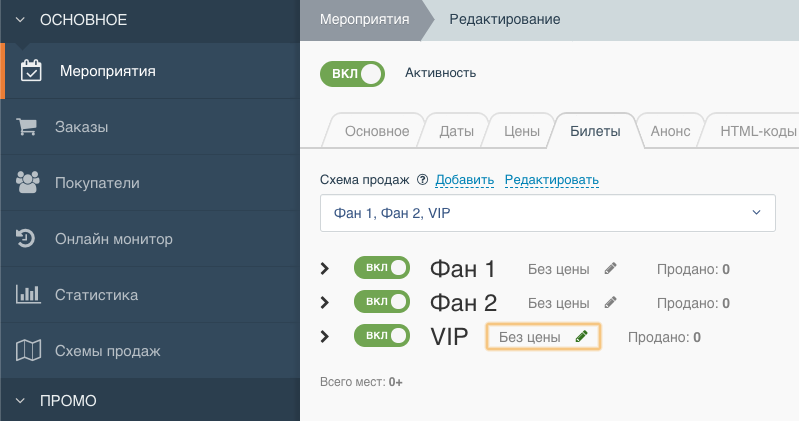Disable the VIP ticket toggle
Image resolution: width=799 pixels, height=421 pixels.
tap(382, 336)
